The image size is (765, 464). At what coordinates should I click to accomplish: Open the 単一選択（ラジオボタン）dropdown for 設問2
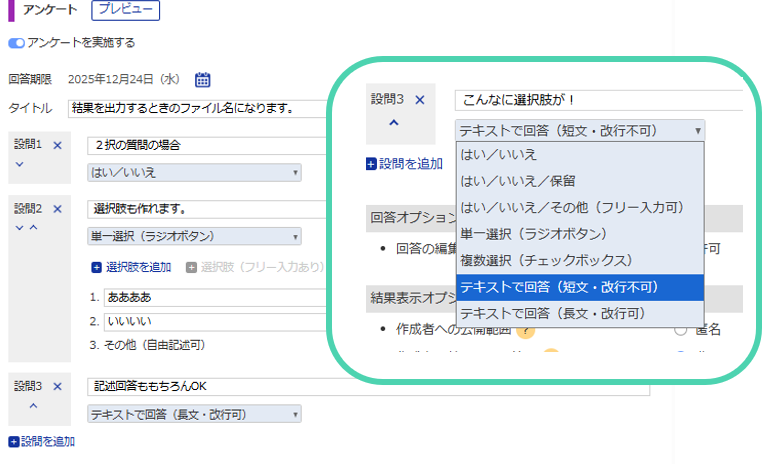pos(195,237)
